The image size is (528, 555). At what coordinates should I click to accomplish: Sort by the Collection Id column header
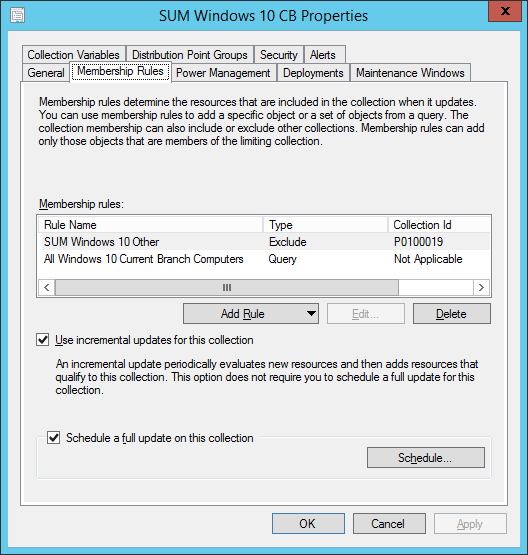tap(439, 225)
